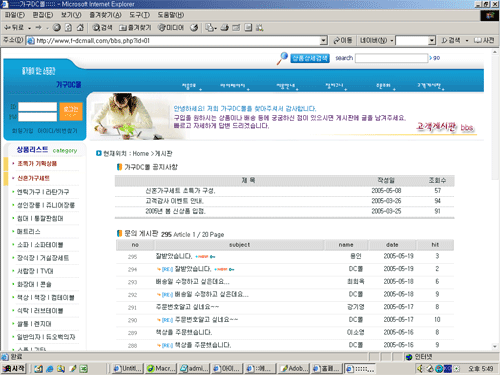Screen dimensions: 500x375
Task: Click the Windows 시작 Start button
Action: pyautogui.click(x=14, y=368)
